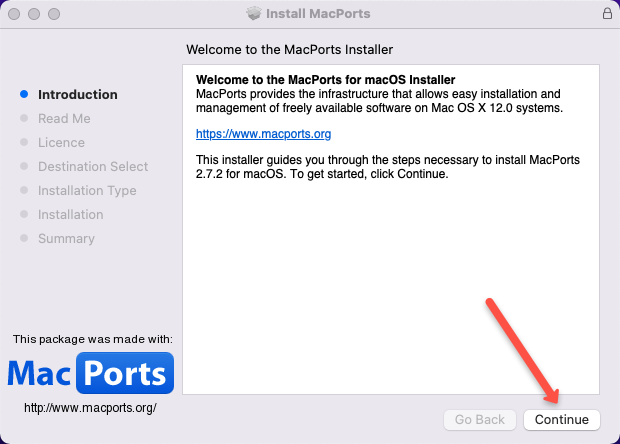
Task: Select the Installation Type step
Action: click(x=87, y=191)
